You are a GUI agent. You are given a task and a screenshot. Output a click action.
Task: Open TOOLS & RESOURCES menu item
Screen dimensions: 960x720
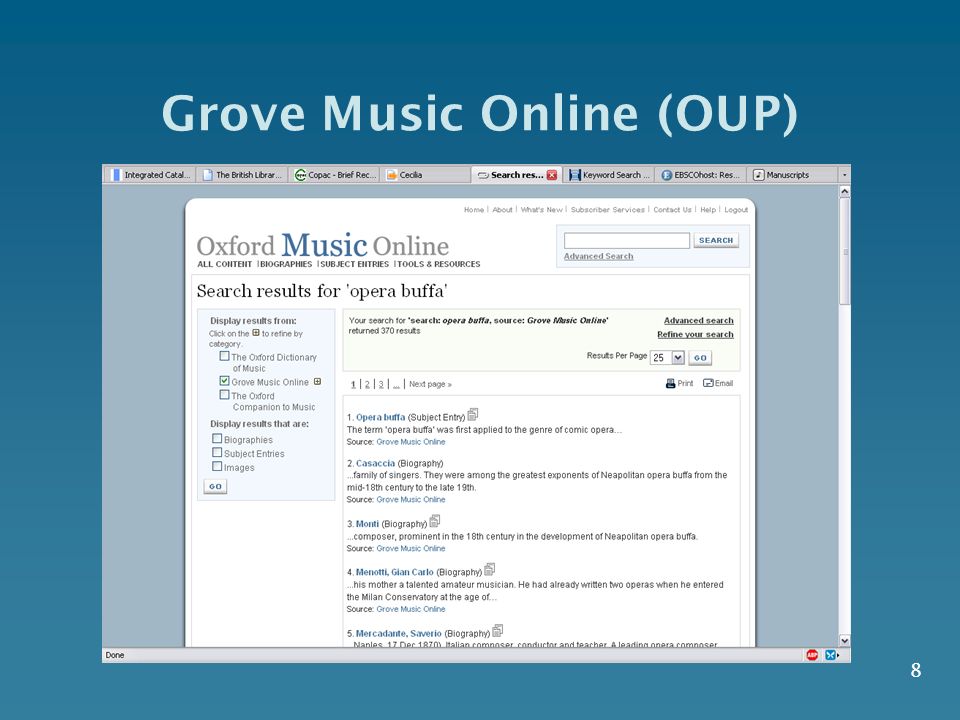point(439,264)
